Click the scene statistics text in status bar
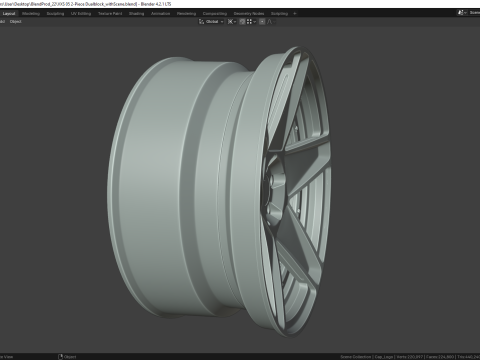The width and height of the screenshot is (480, 360). (410, 357)
